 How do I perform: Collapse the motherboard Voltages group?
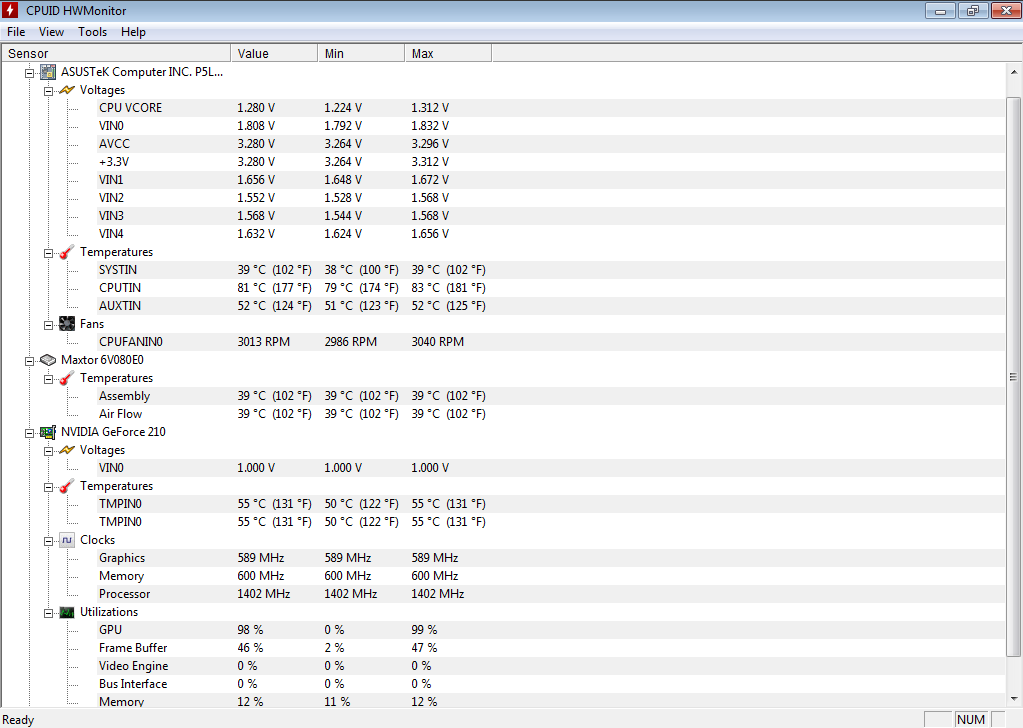point(48,91)
